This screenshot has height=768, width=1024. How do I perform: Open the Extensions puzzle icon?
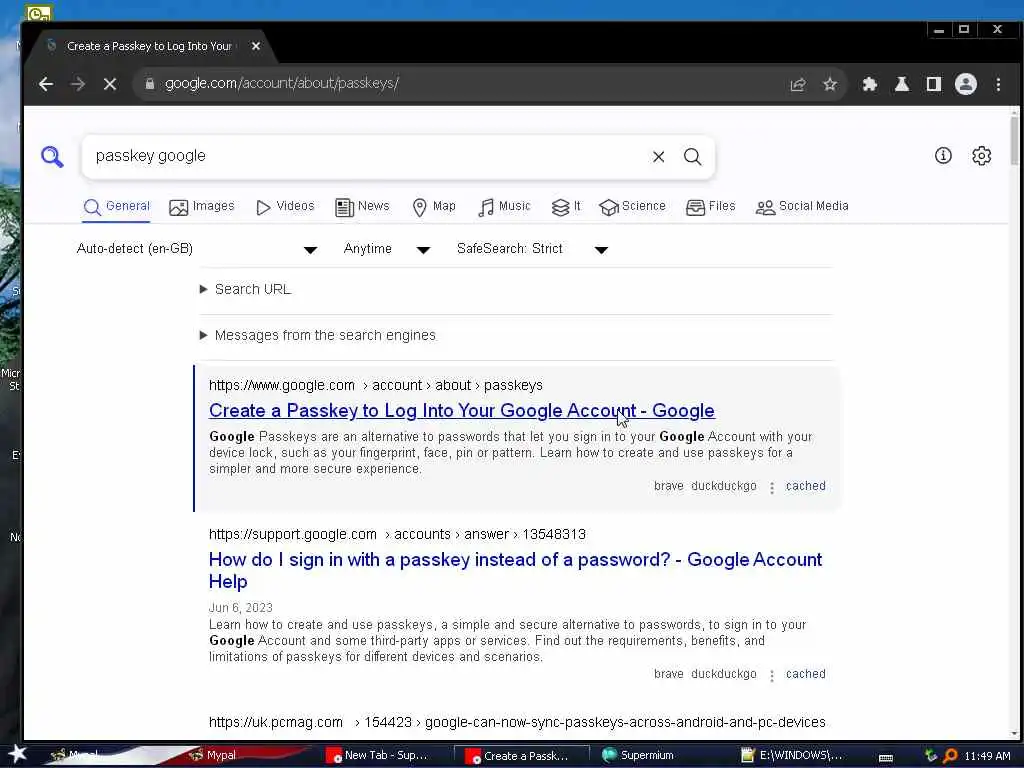(x=869, y=84)
